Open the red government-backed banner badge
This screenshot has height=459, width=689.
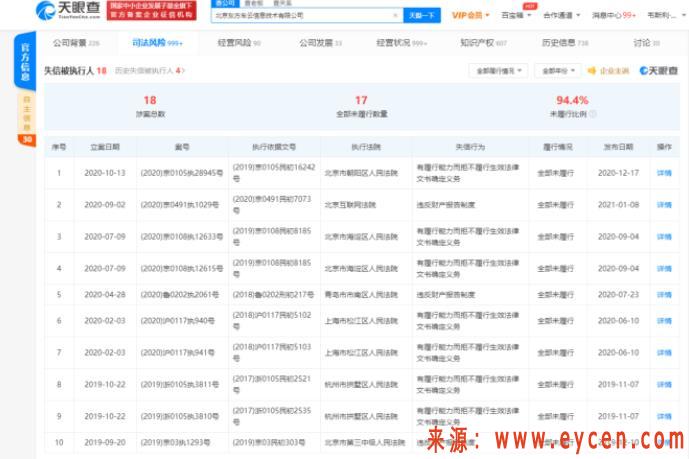pyautogui.click(x=152, y=11)
